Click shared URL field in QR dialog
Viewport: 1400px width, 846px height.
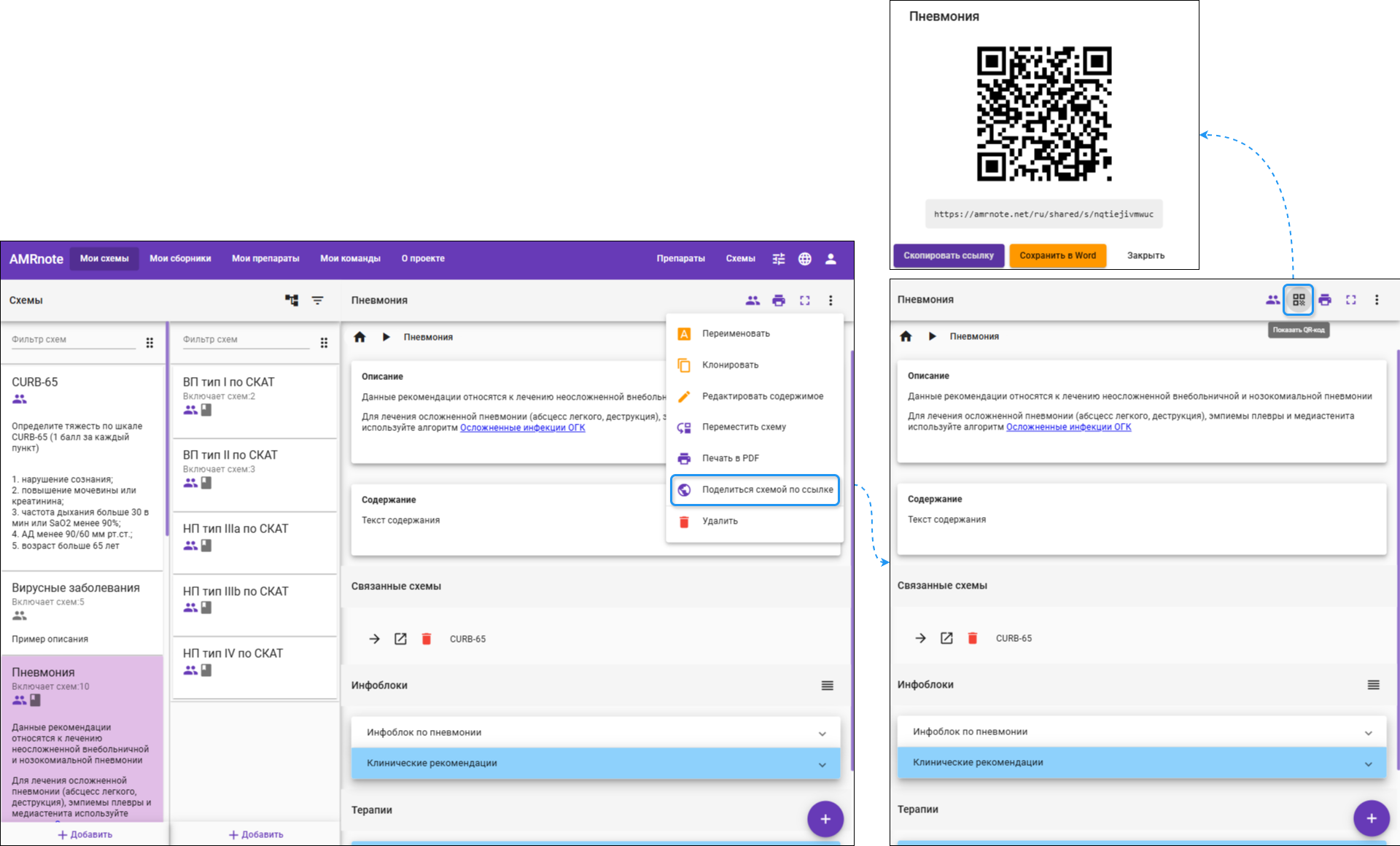[x=1043, y=214]
